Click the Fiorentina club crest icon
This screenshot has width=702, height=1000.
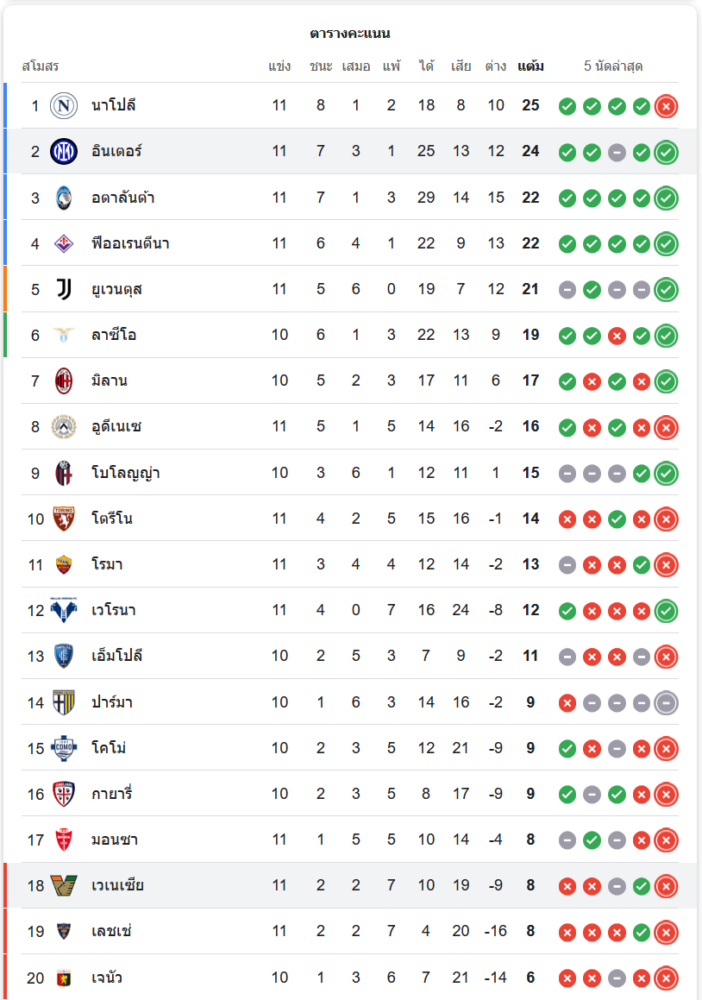[x=64, y=243]
